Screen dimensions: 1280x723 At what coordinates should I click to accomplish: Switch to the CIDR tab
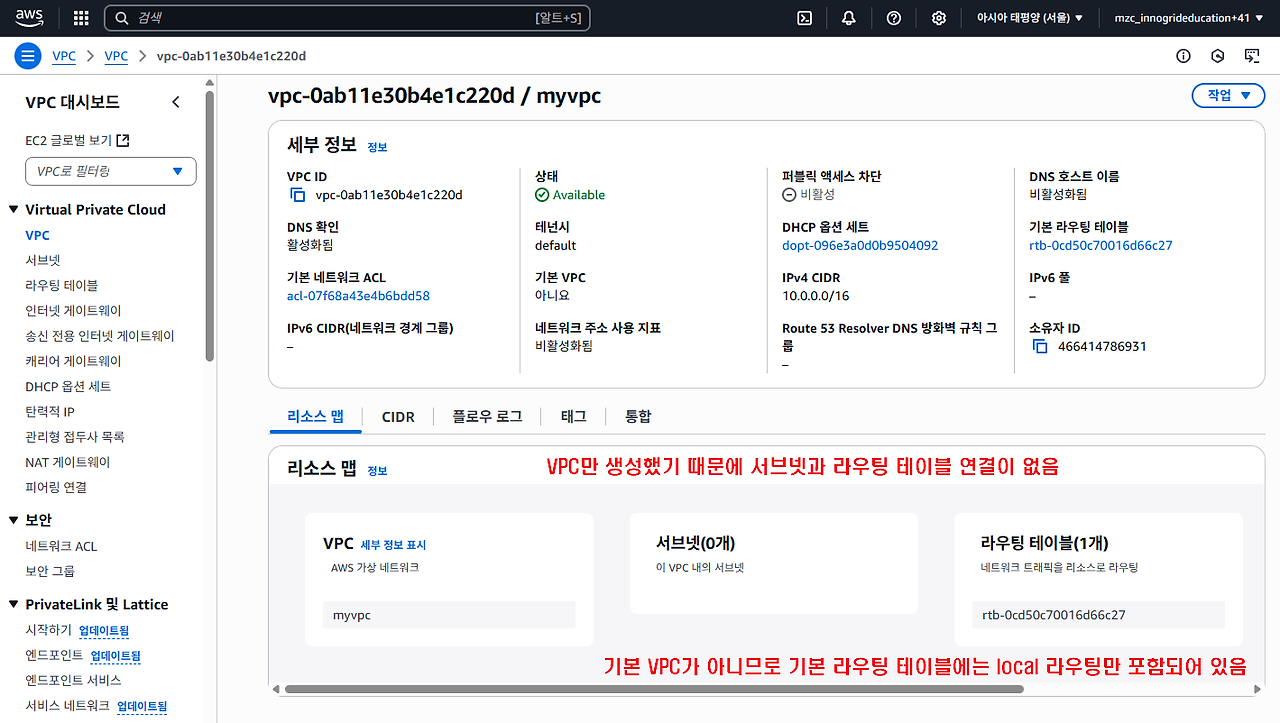398,417
